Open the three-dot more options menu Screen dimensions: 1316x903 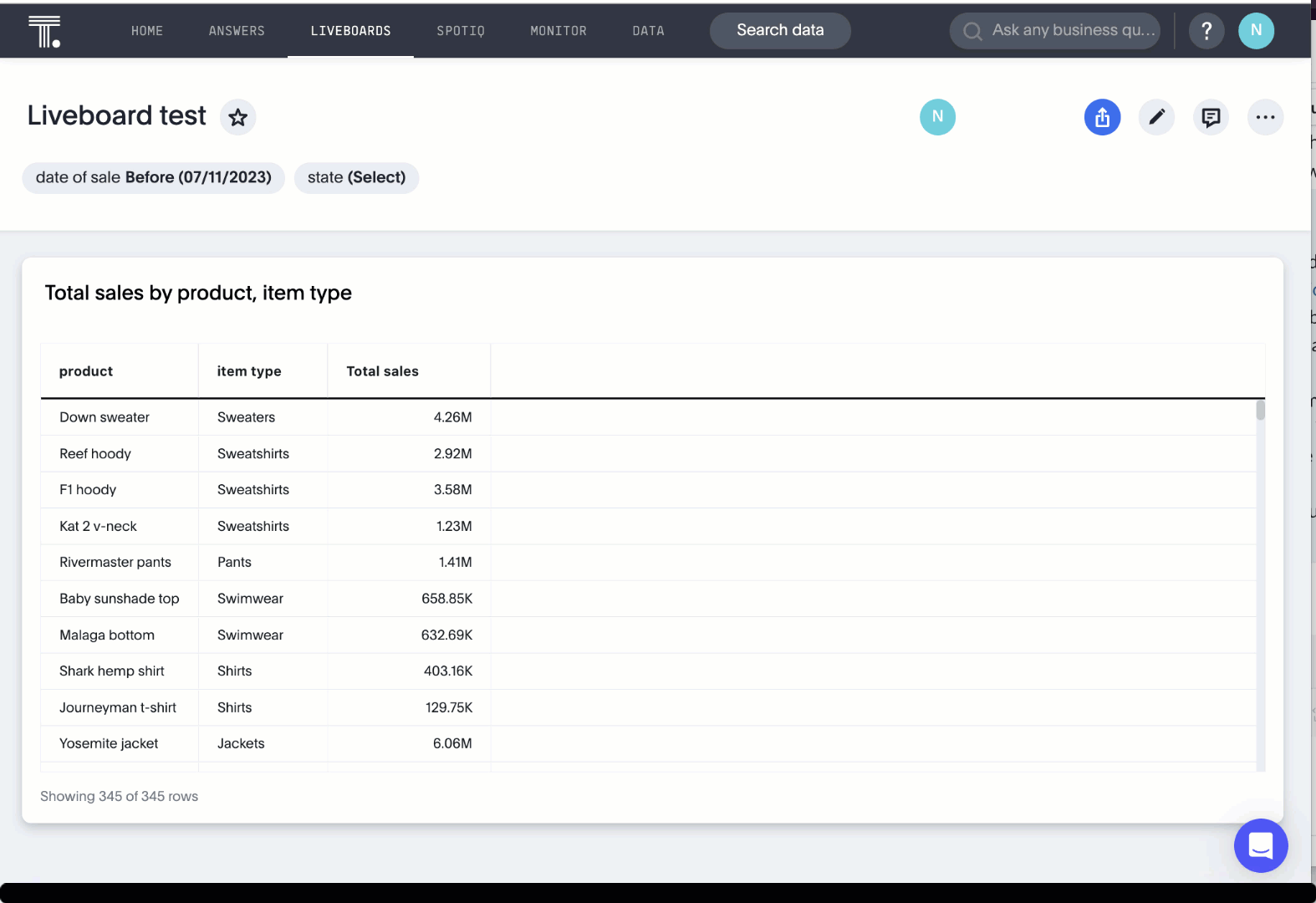[x=1265, y=117]
